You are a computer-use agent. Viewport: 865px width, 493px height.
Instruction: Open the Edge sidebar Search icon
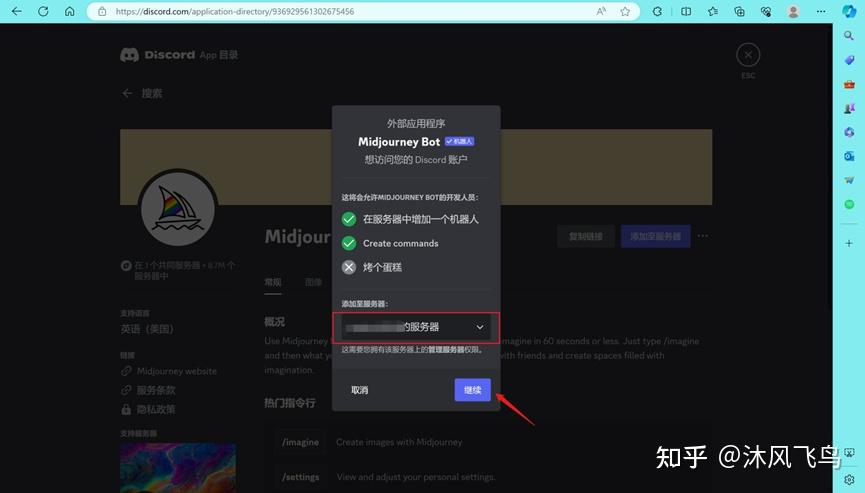pos(849,36)
